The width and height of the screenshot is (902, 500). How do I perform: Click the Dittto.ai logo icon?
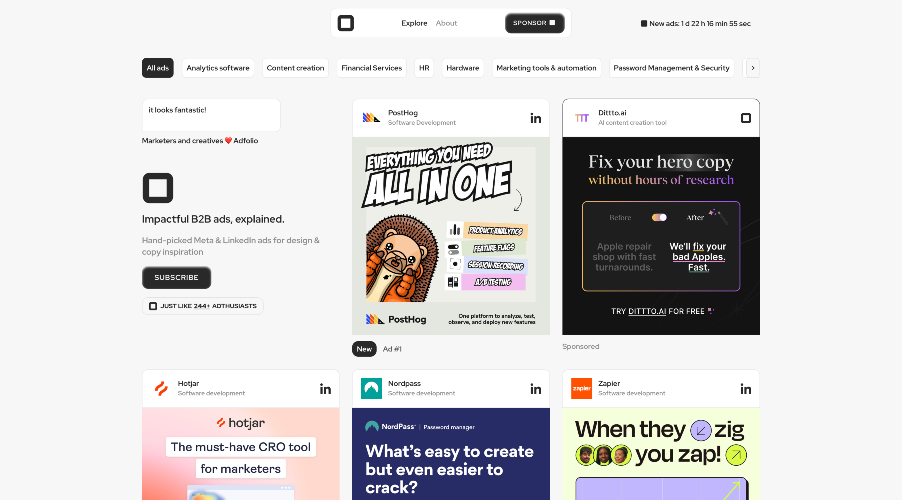coord(582,118)
